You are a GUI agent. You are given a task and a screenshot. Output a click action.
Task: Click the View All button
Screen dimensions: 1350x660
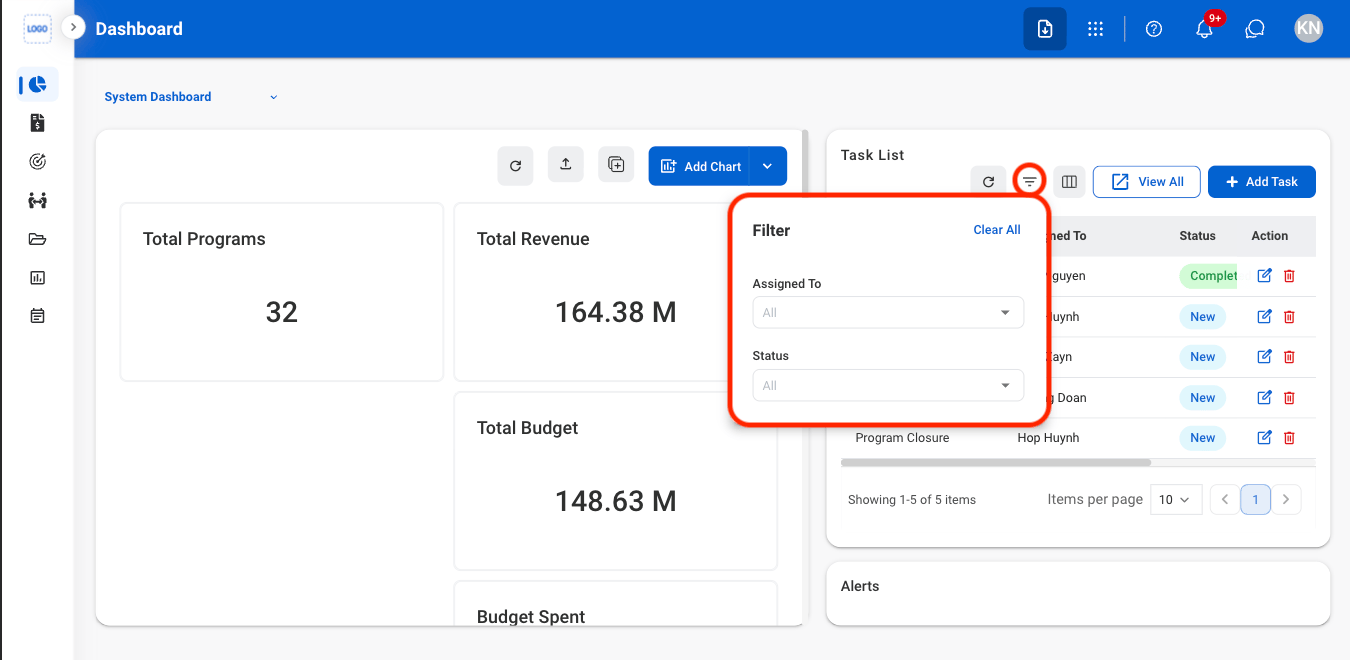coord(1147,181)
